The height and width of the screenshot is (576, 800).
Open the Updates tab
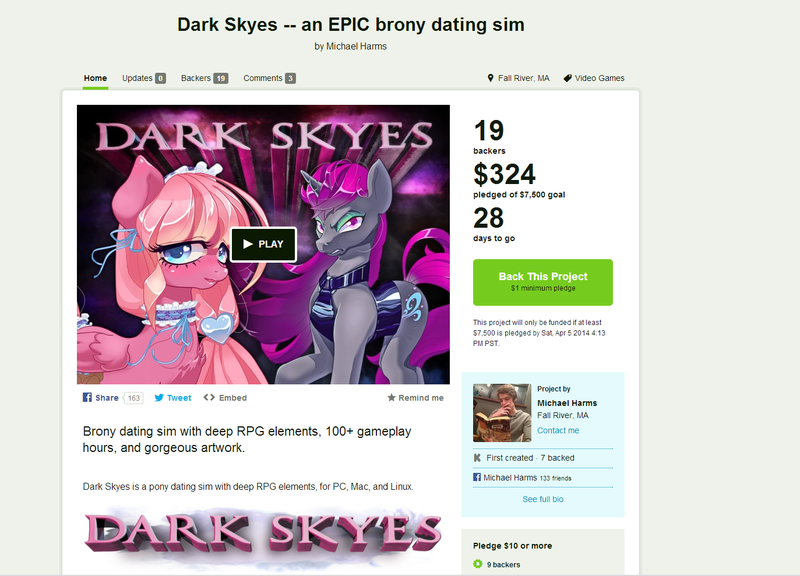click(144, 78)
